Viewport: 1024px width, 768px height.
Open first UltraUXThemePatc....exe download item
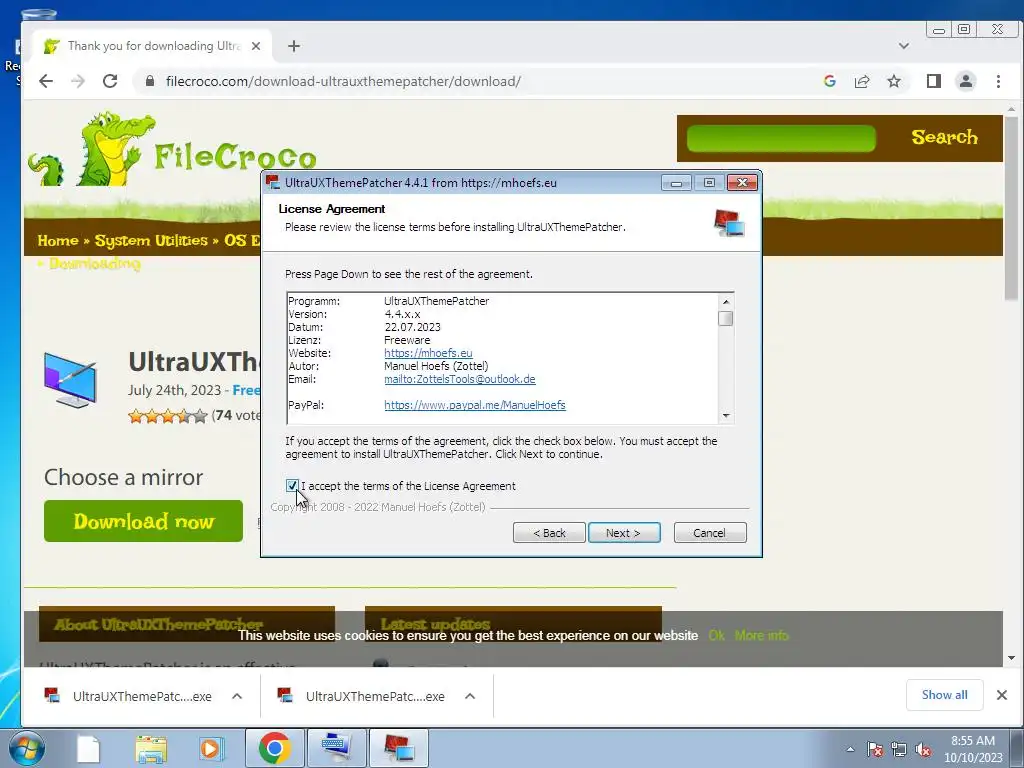coord(129,696)
